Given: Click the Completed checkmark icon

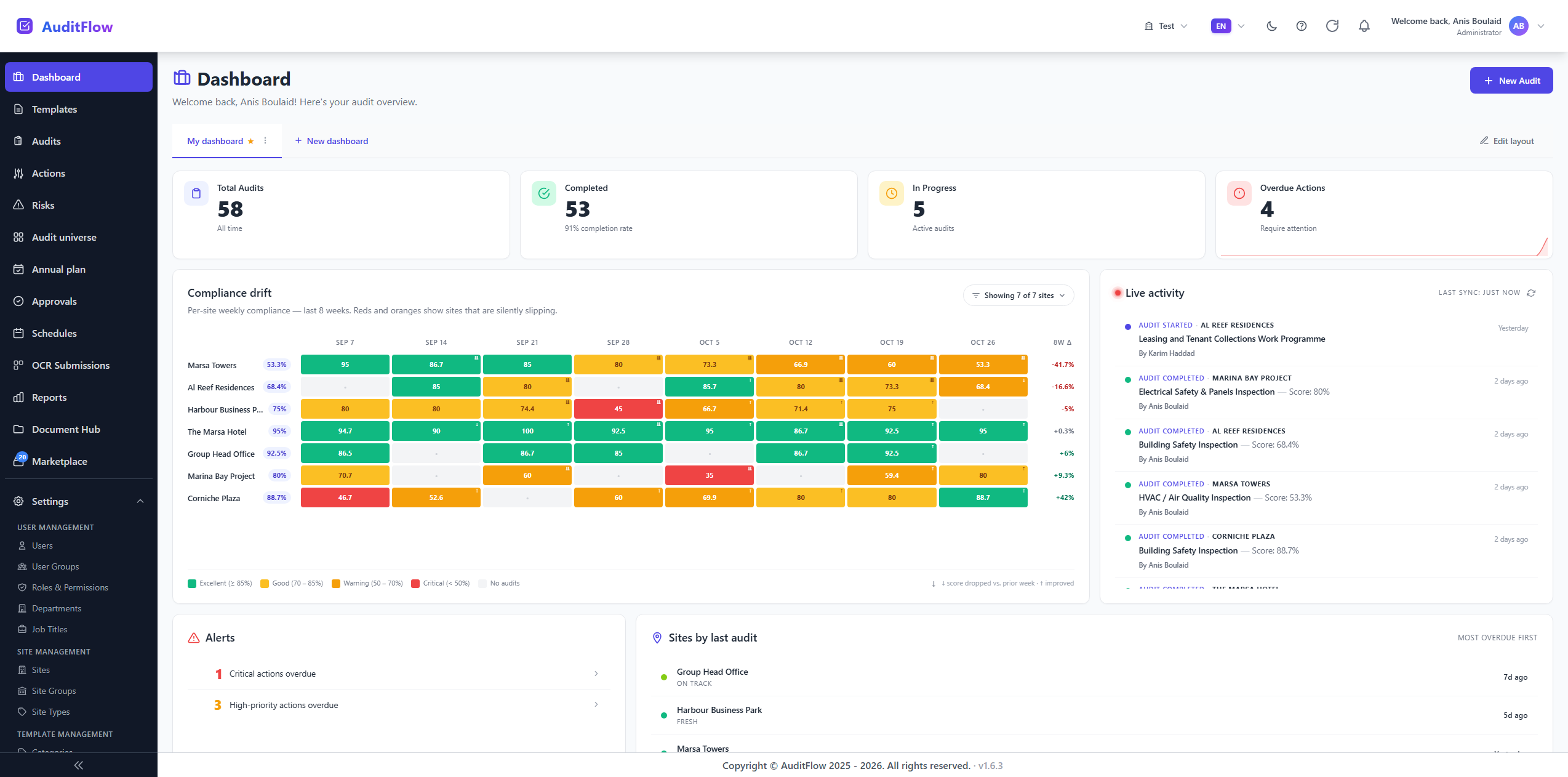Looking at the screenshot, I should click(544, 193).
